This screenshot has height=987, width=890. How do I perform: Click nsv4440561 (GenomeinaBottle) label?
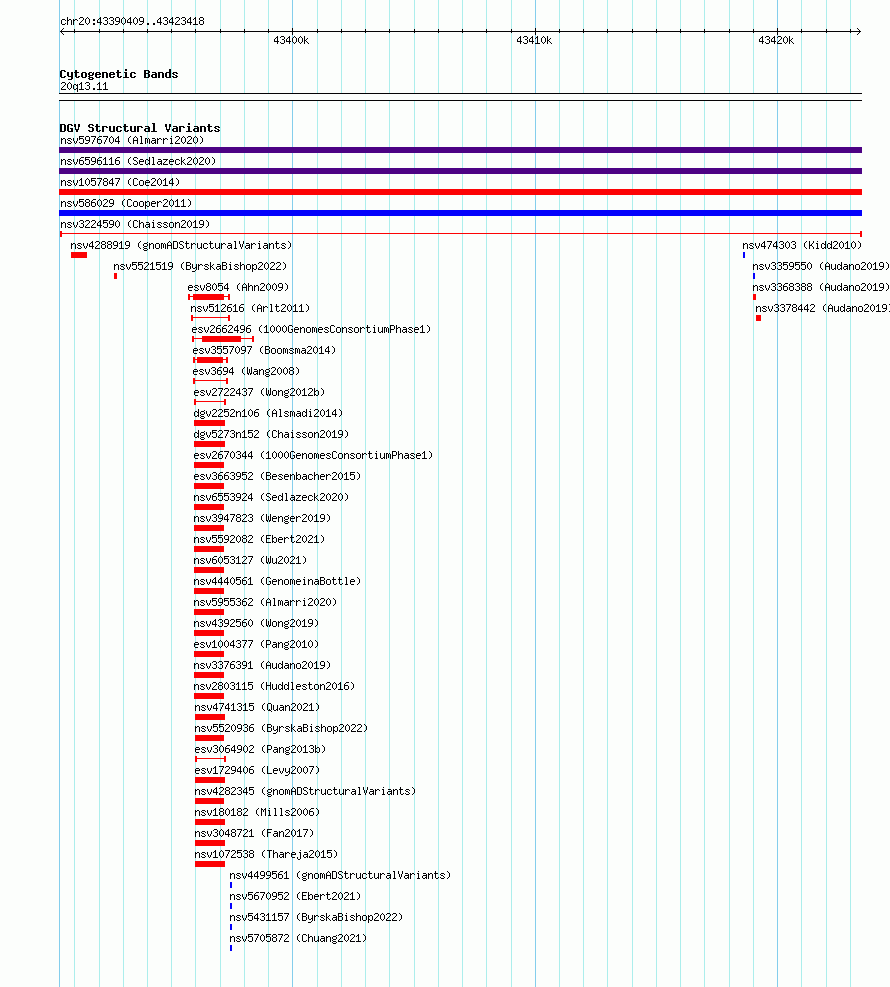(x=278, y=581)
